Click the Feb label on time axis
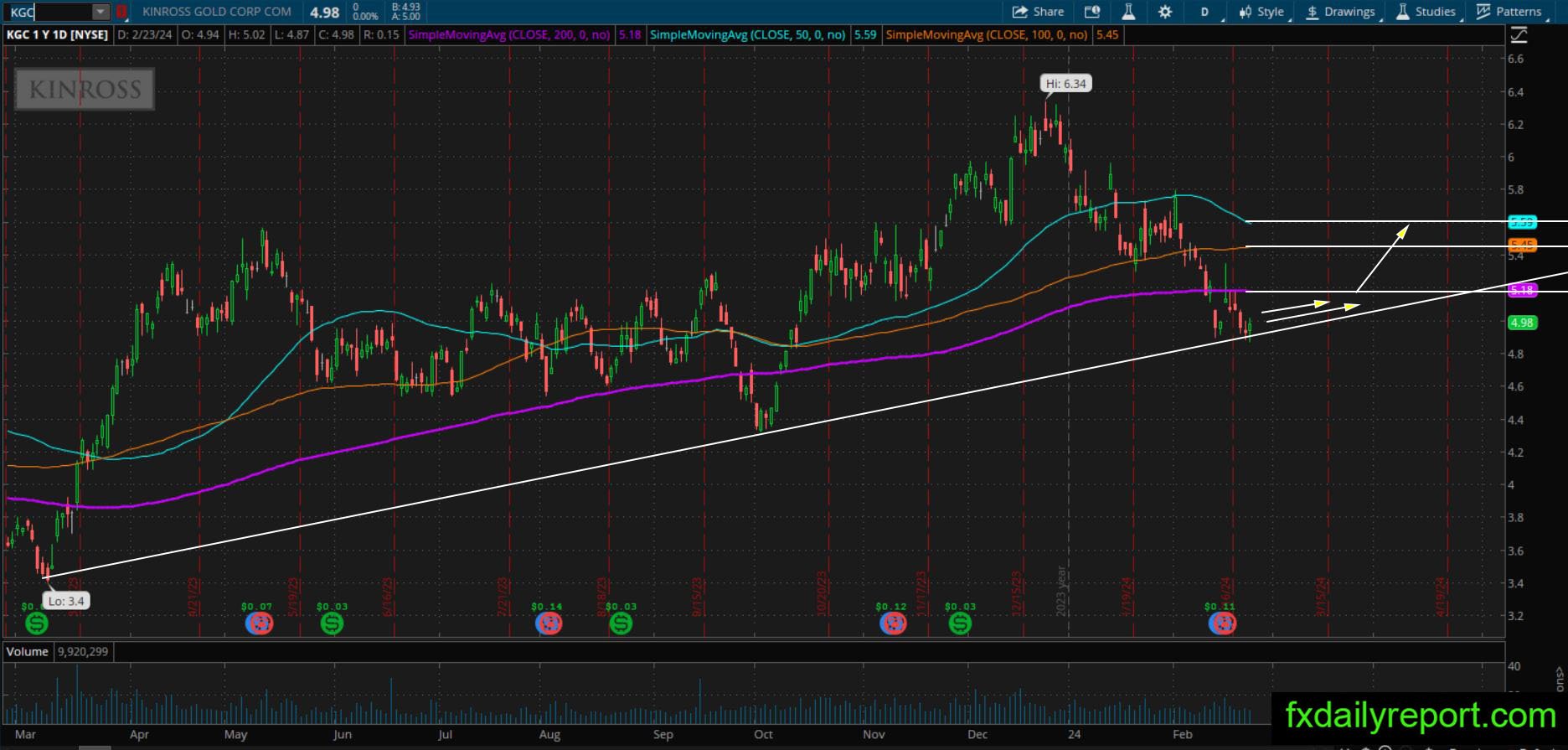The width and height of the screenshot is (1568, 750). [x=1182, y=735]
